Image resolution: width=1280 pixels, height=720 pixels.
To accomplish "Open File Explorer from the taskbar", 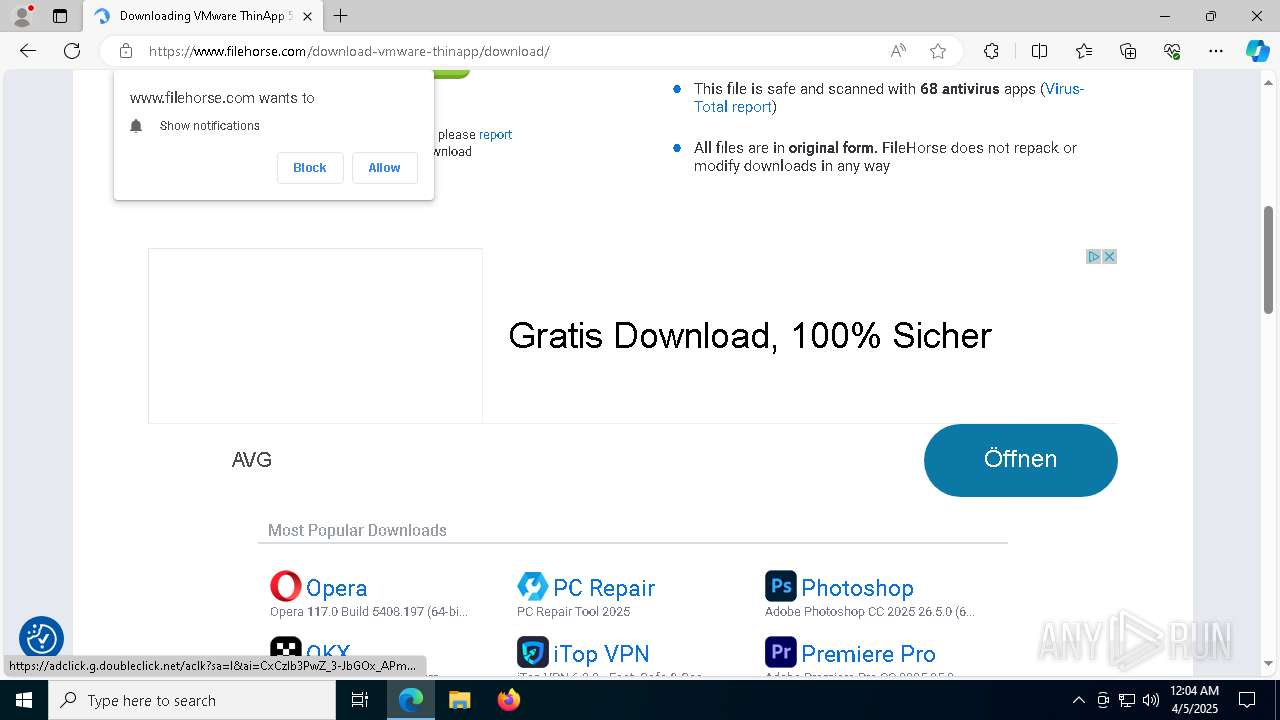I will point(459,700).
